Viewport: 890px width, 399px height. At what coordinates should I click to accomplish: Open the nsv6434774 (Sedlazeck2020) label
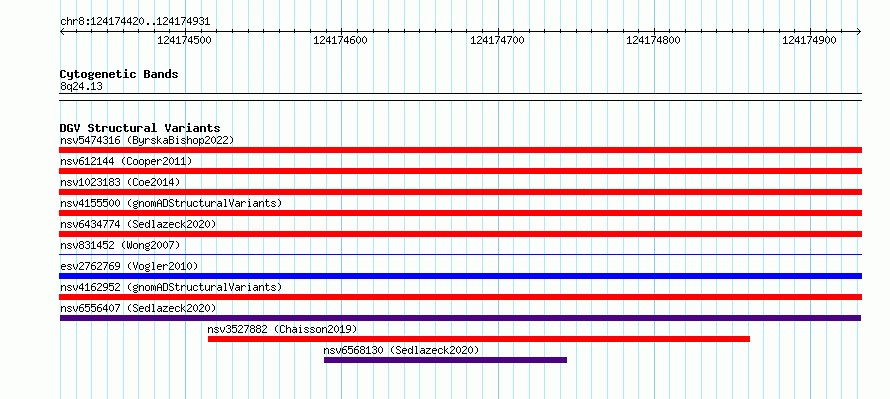138,224
